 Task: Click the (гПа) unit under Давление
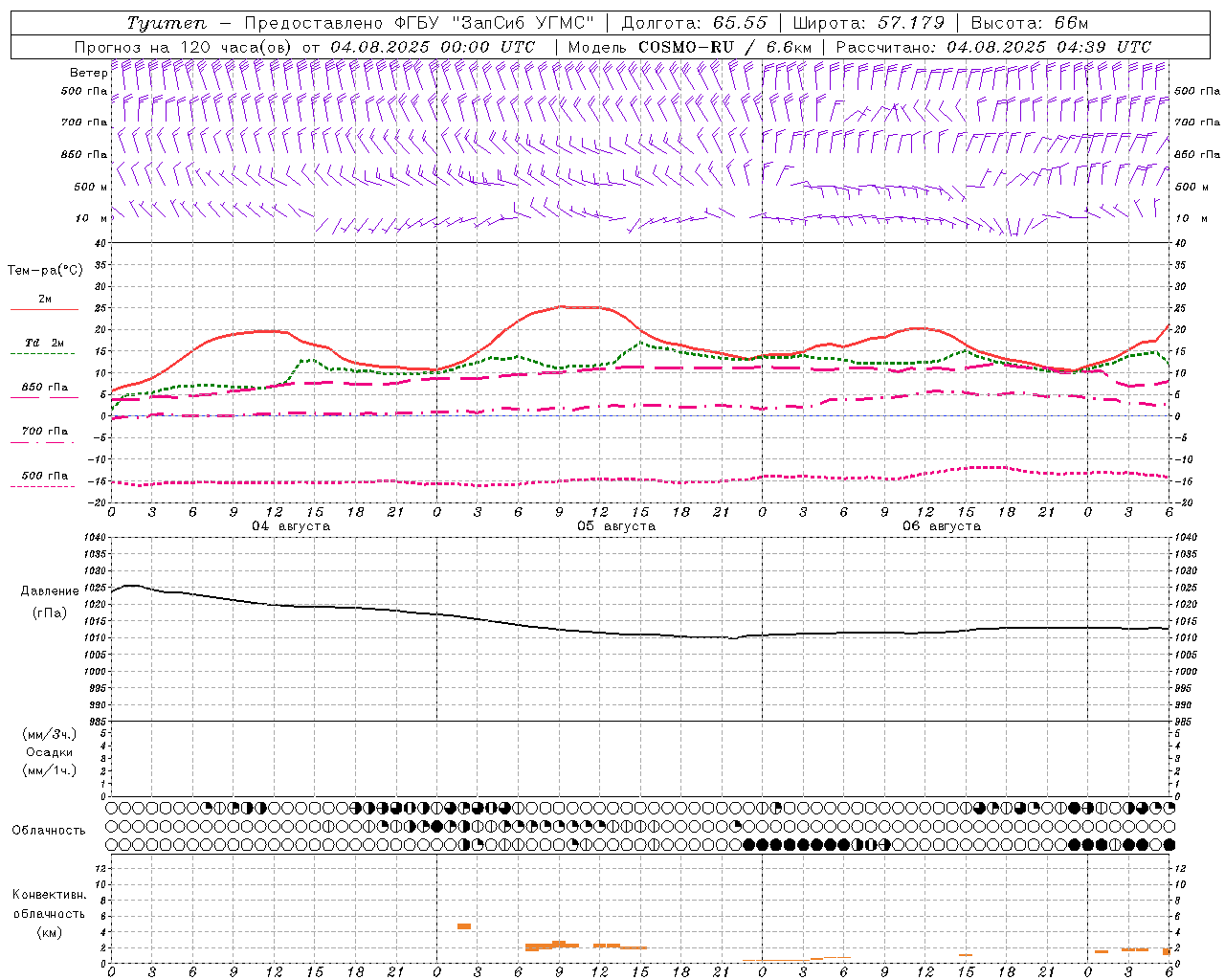click(50, 613)
